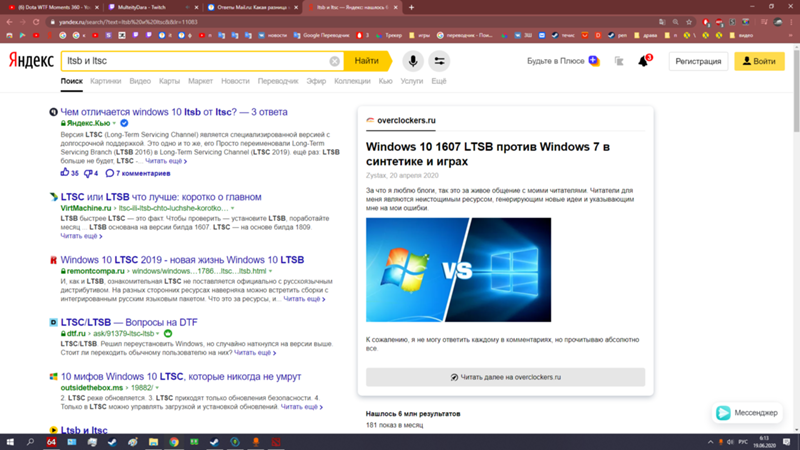
Task: Switch to the Новости tab
Action: pos(235,81)
